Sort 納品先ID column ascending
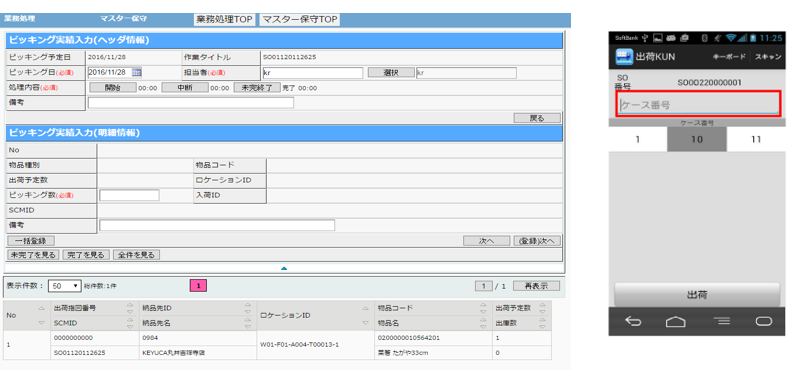805x381 pixels. [x=248, y=305]
